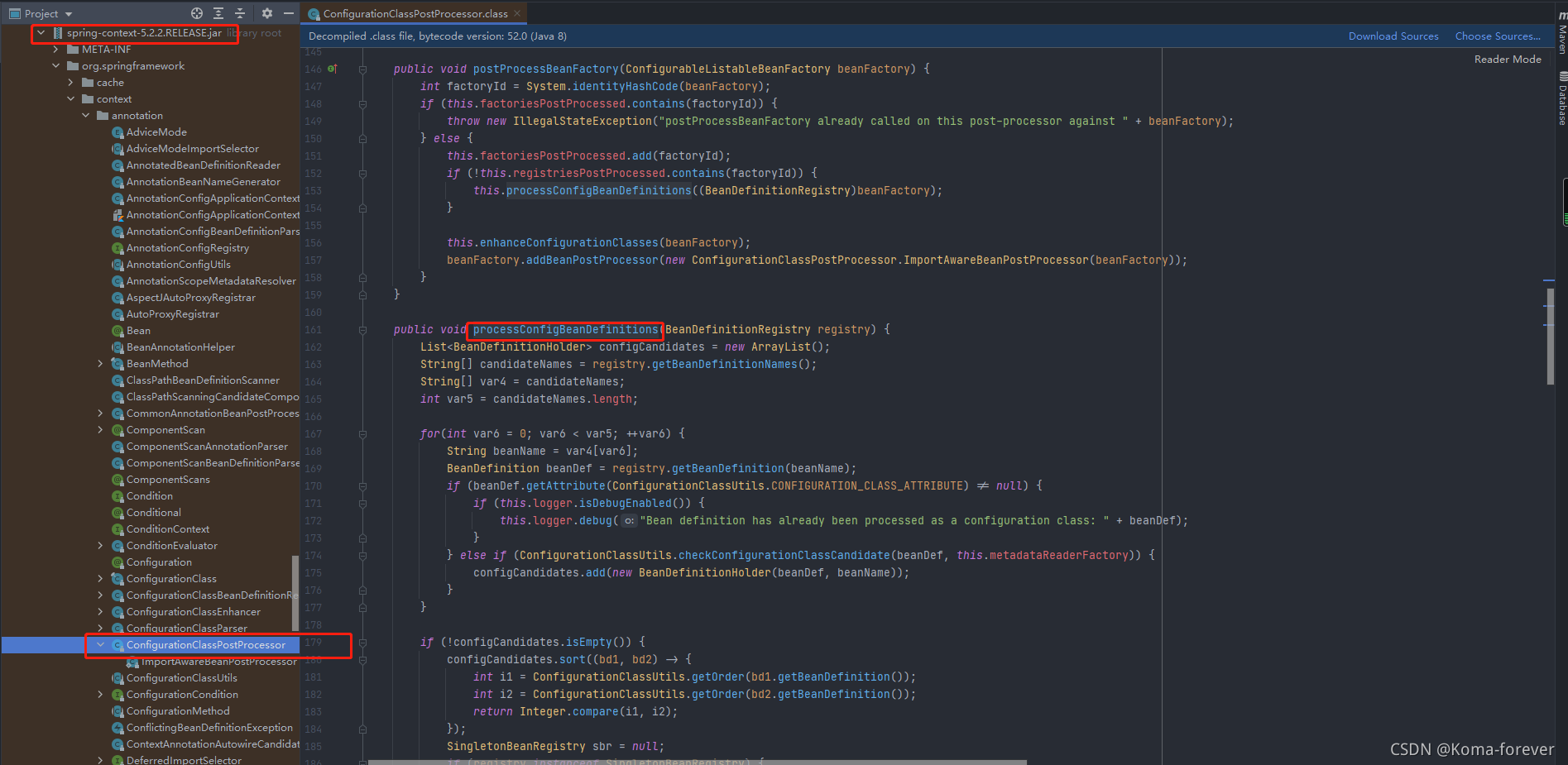This screenshot has width=1568, height=765.
Task: Expand the cache package
Action: (70, 83)
